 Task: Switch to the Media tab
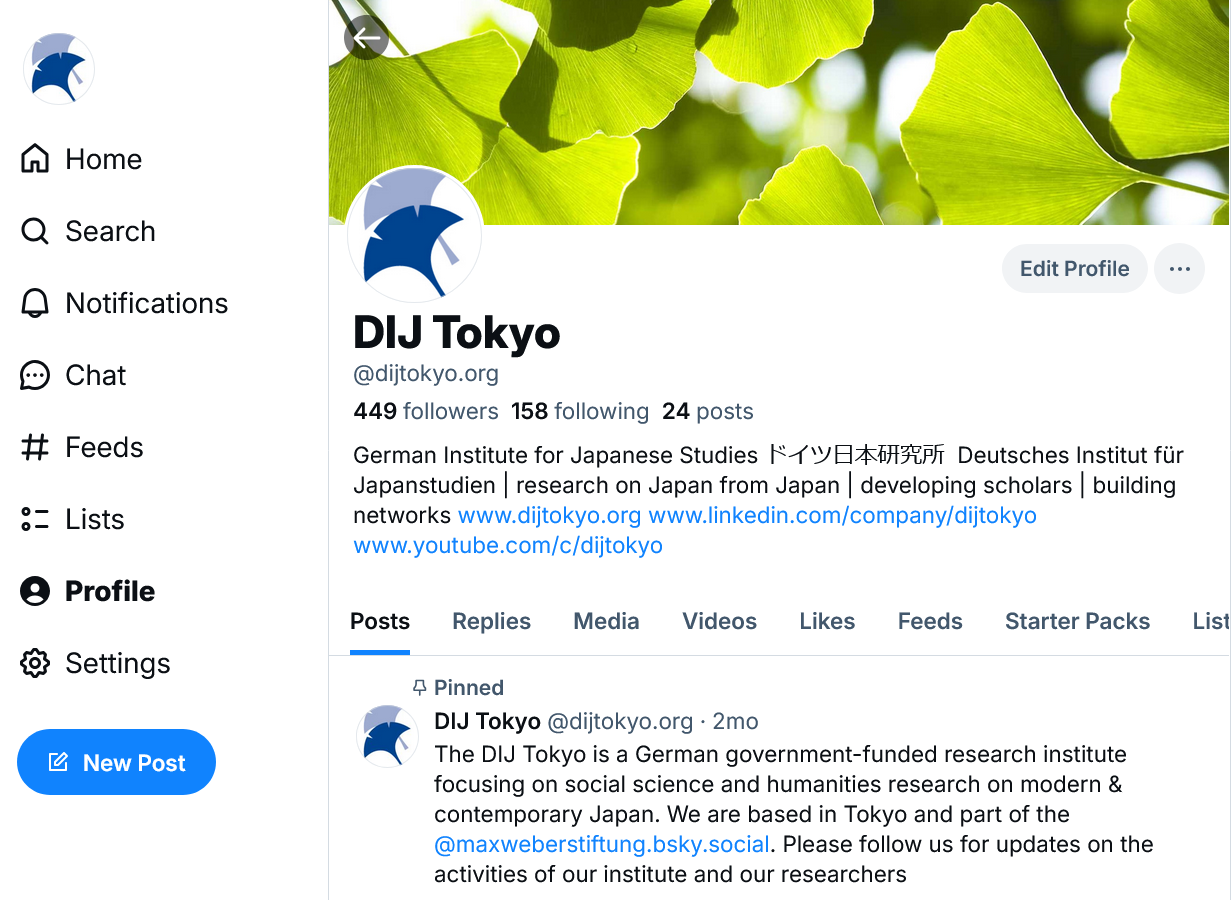pos(606,621)
